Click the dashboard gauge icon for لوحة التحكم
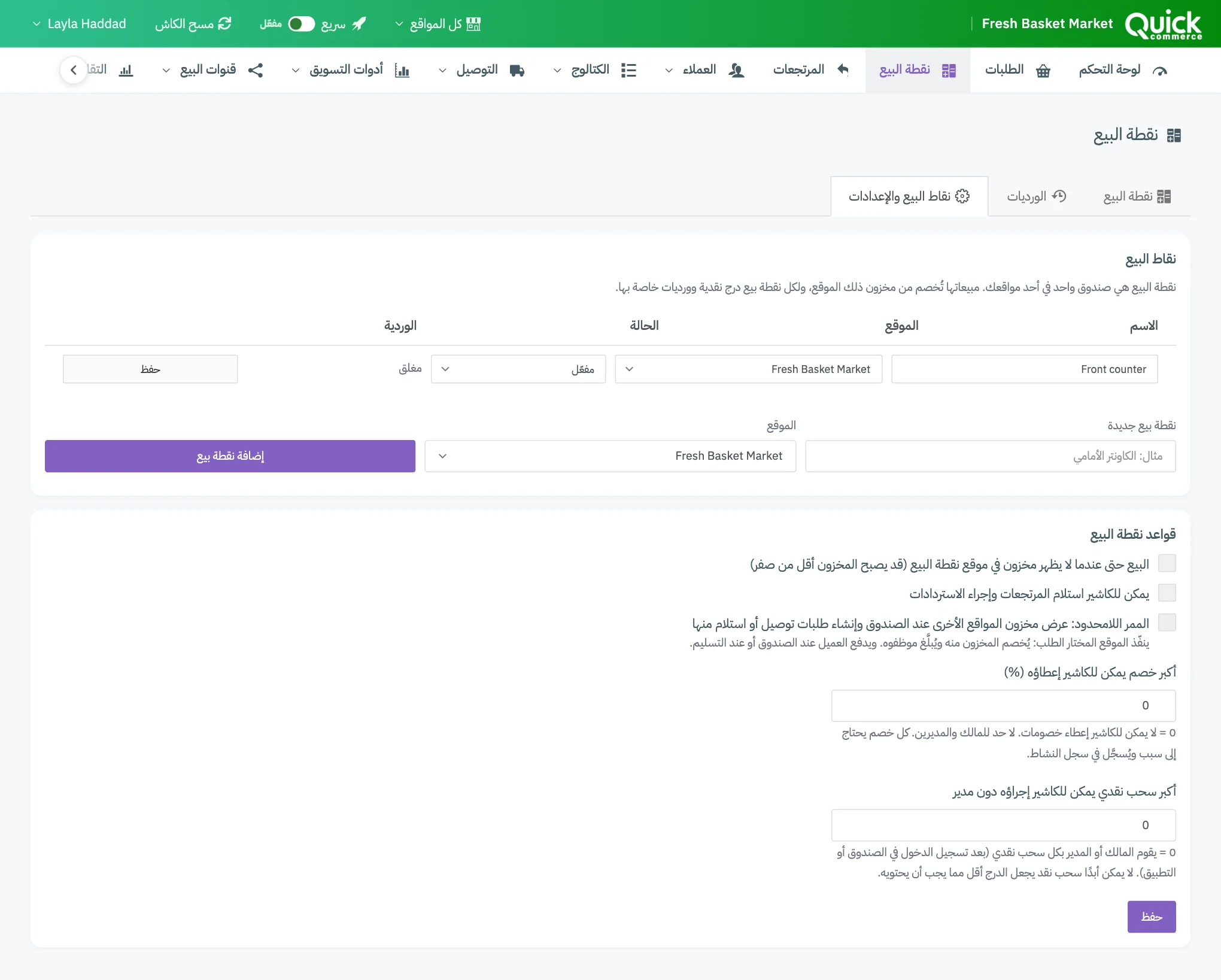1221x980 pixels. 1160,71
